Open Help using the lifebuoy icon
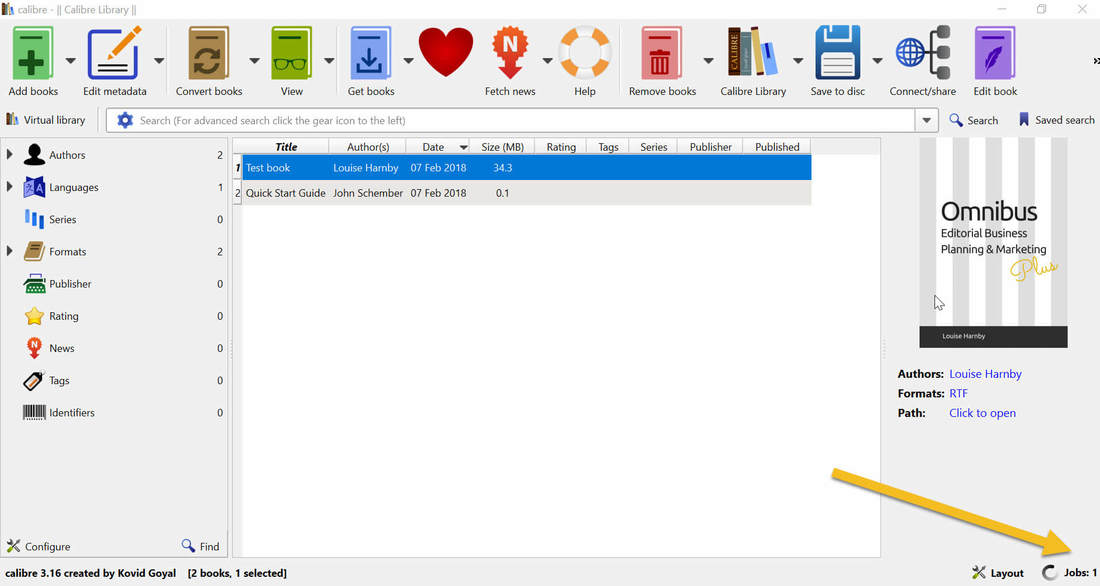1100x586 pixels. [x=584, y=55]
